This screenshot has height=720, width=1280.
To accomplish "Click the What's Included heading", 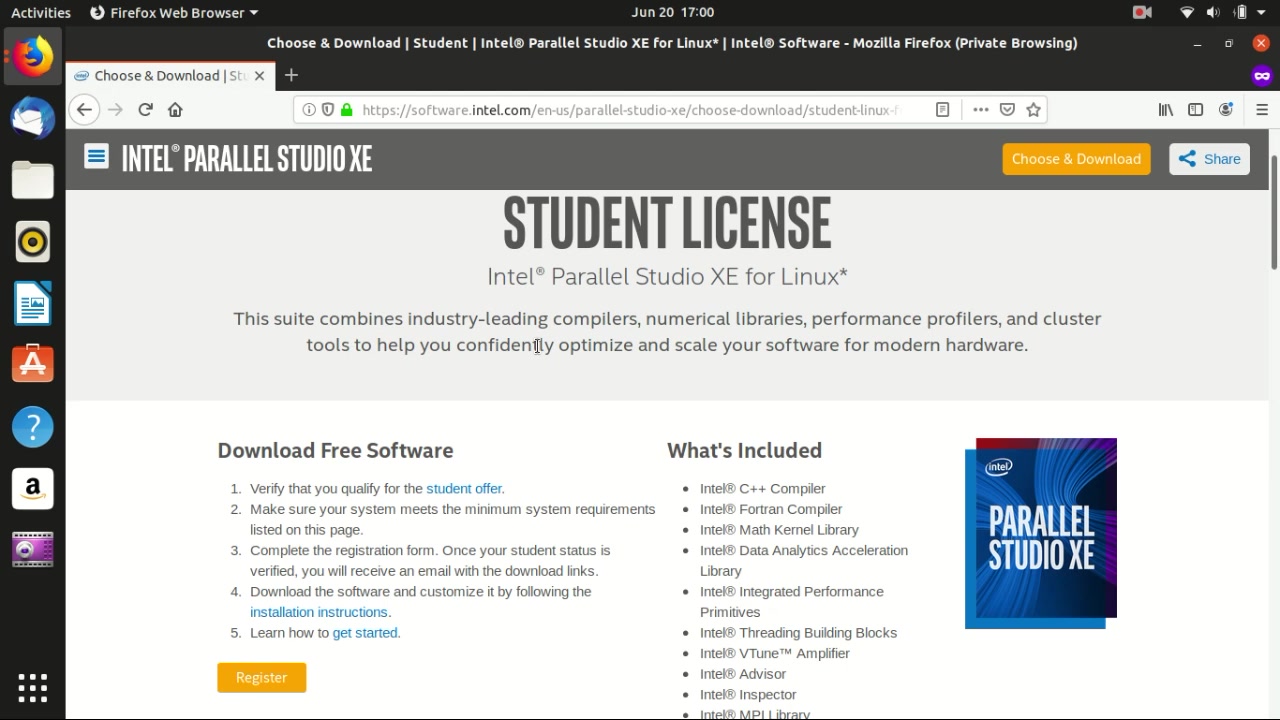I will [744, 450].
